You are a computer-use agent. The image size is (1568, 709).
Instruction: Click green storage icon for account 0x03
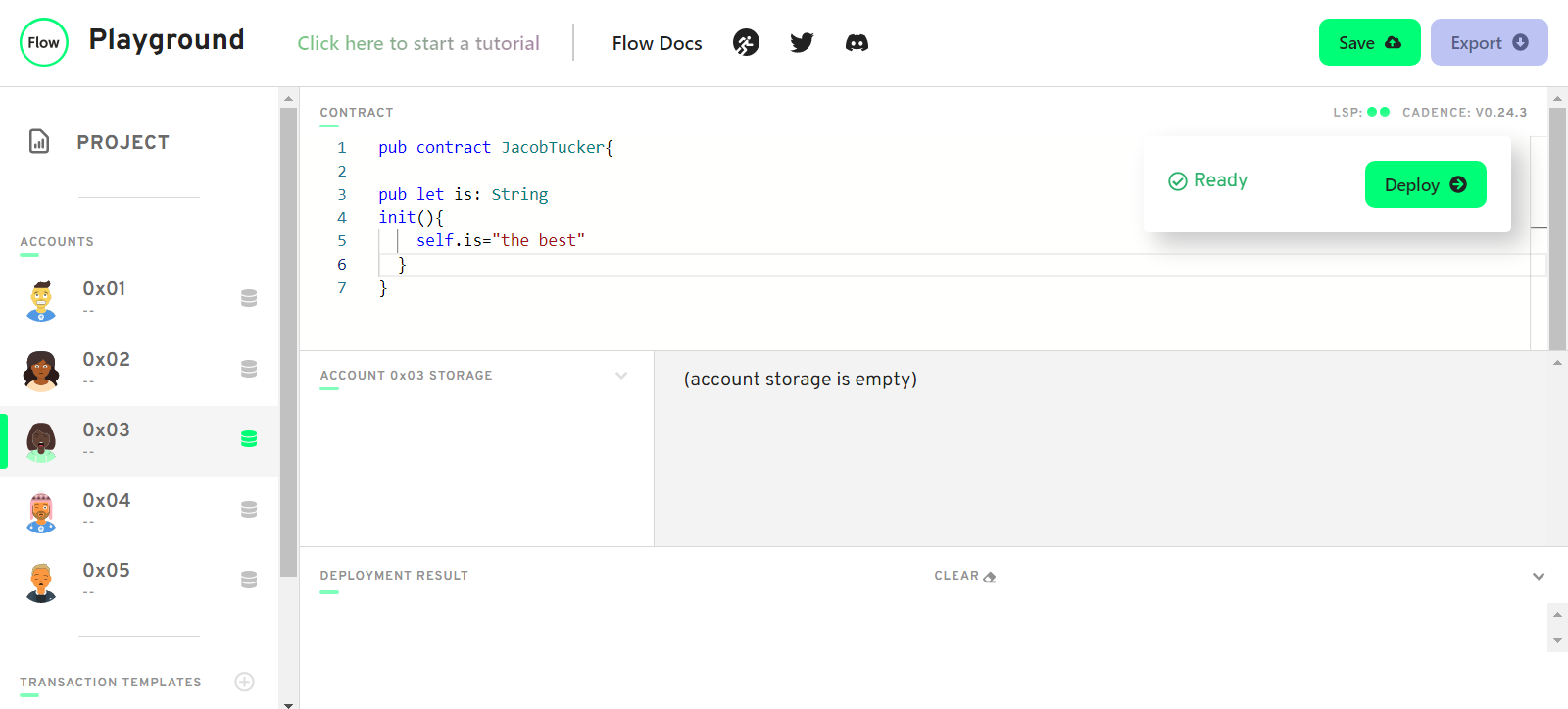[x=249, y=439]
